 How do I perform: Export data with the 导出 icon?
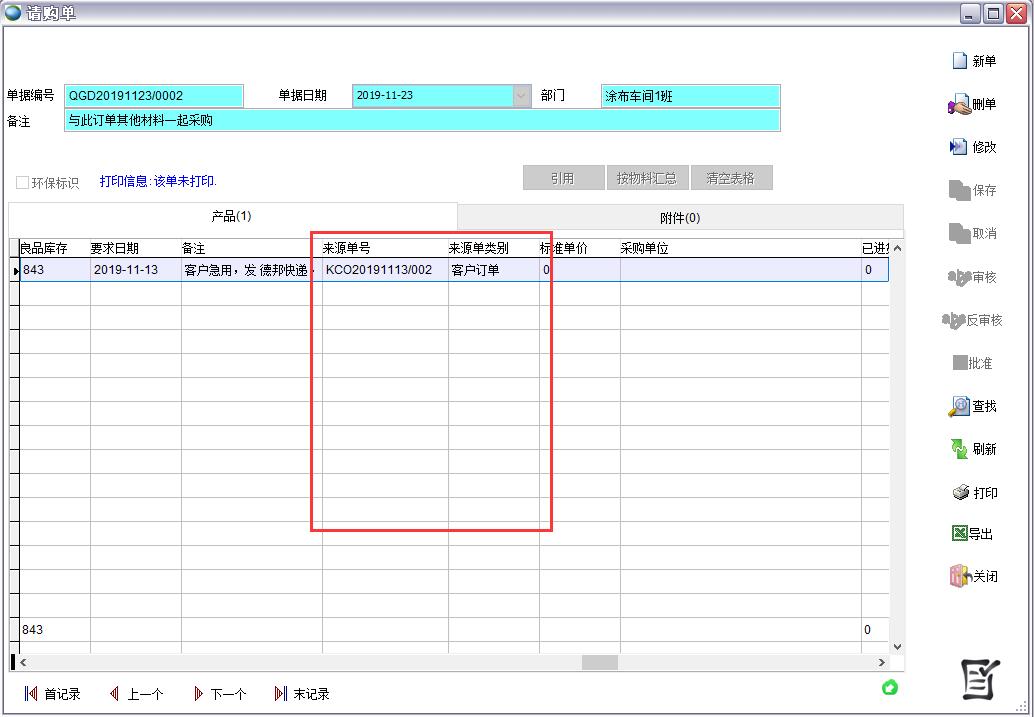[959, 534]
